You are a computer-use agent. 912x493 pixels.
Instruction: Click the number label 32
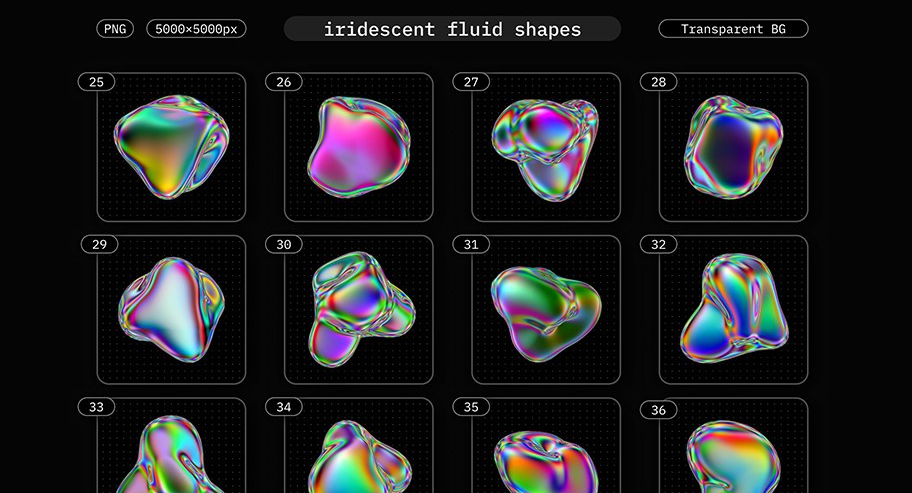pos(658,244)
